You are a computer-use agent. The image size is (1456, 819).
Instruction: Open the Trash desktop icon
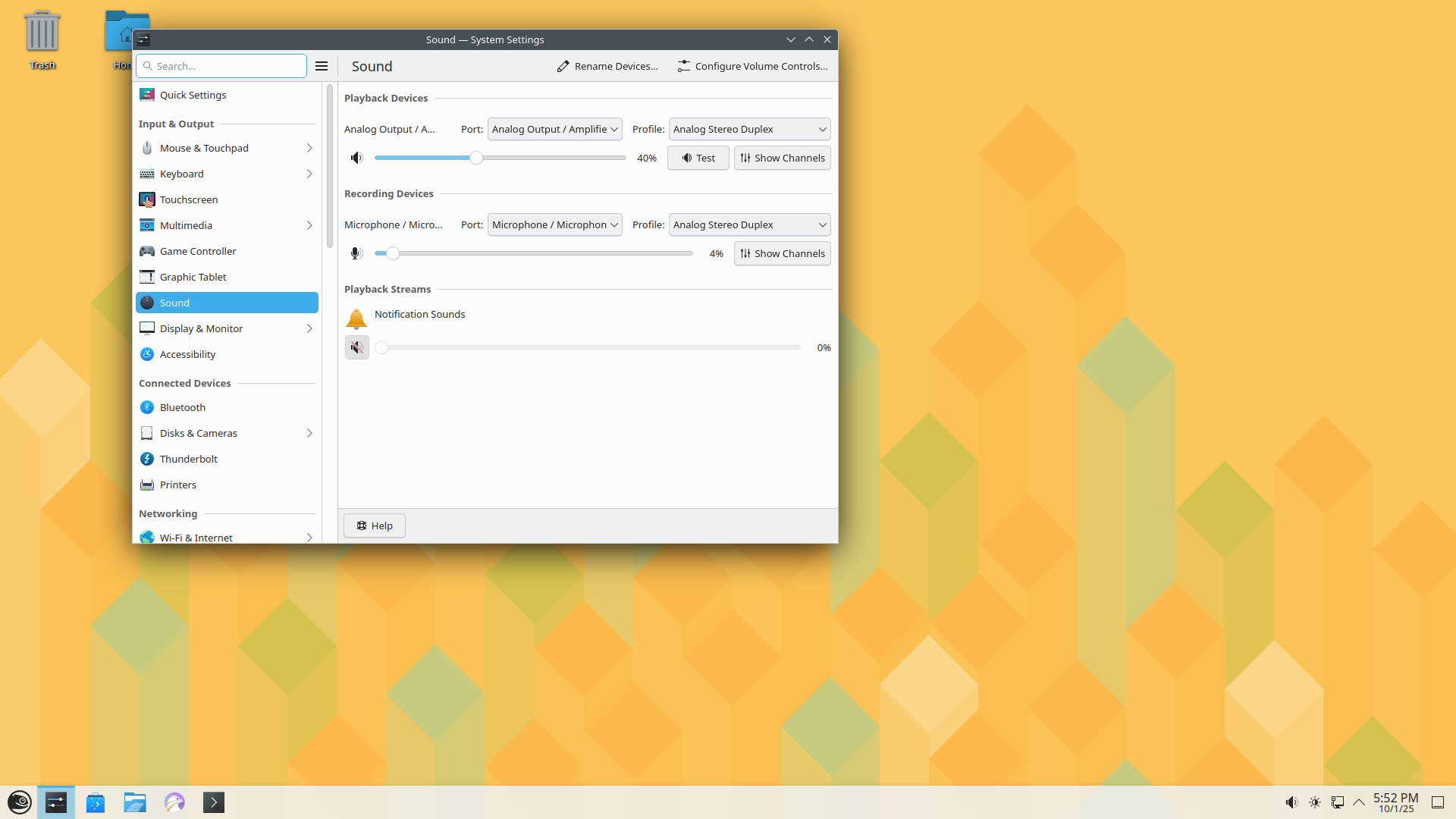click(x=42, y=40)
